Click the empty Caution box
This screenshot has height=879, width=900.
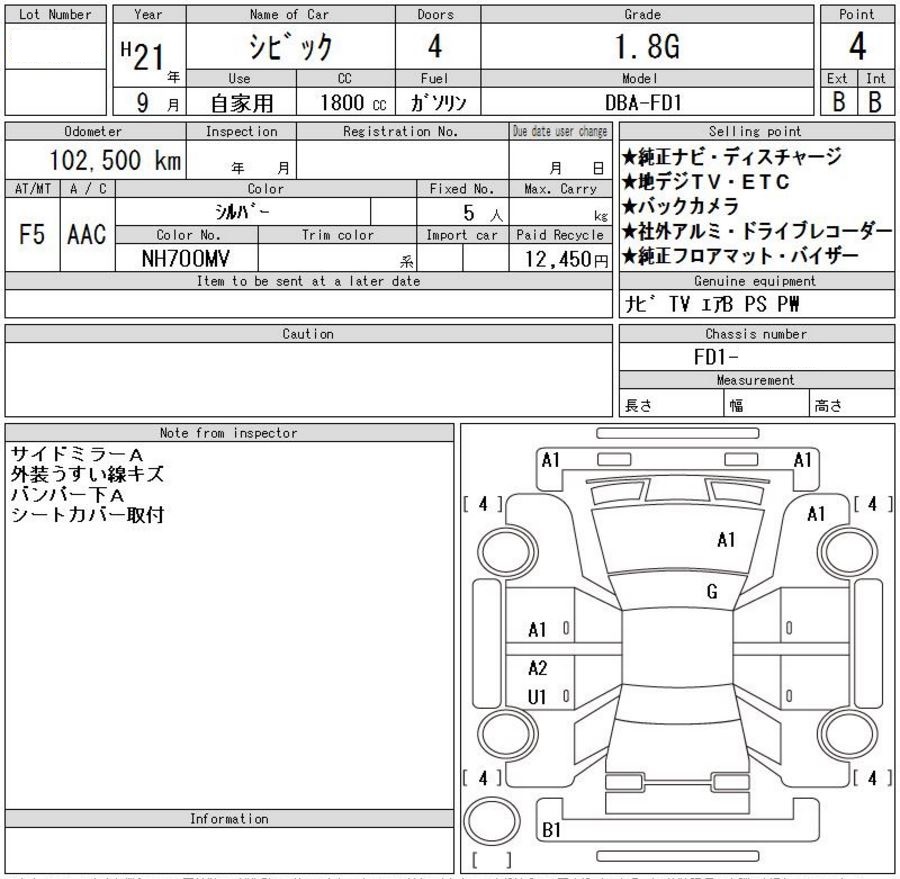click(309, 380)
